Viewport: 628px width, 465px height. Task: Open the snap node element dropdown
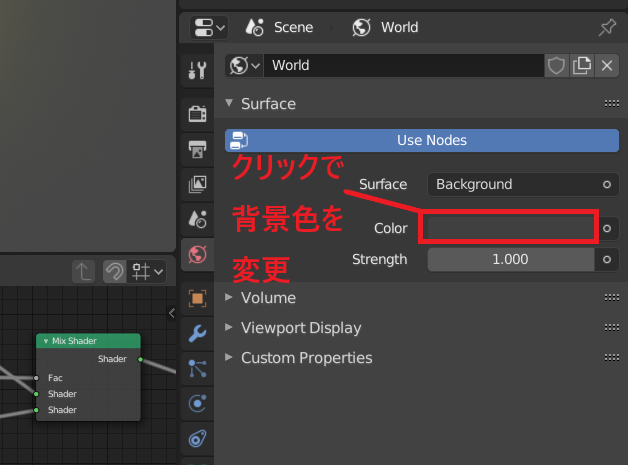click(147, 272)
